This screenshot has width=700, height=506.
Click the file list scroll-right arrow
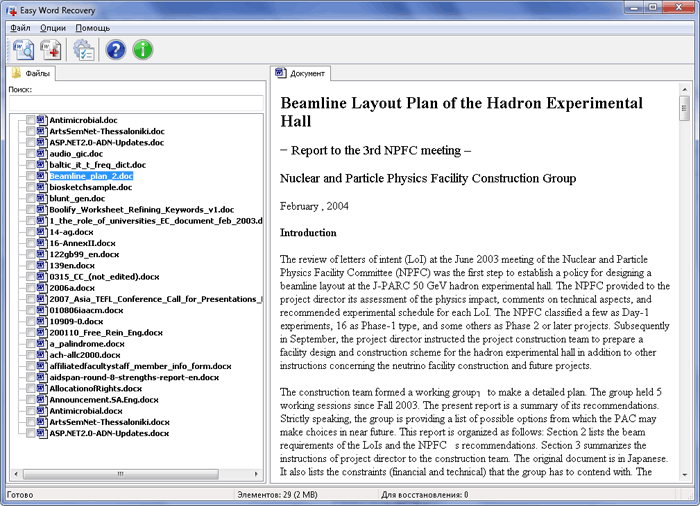(x=256, y=474)
